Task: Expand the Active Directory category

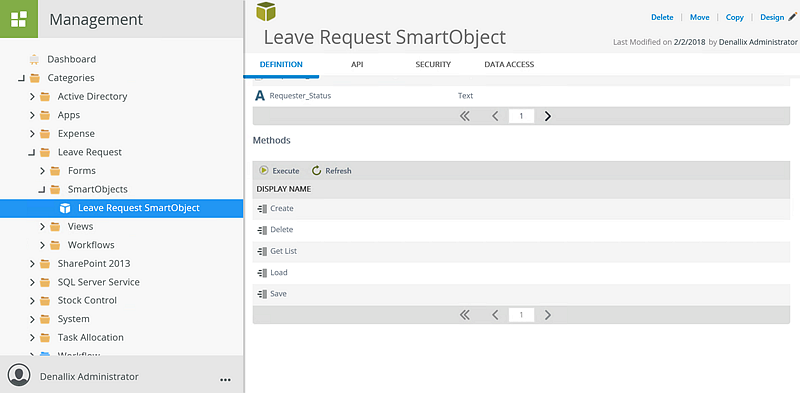Action: point(32,96)
